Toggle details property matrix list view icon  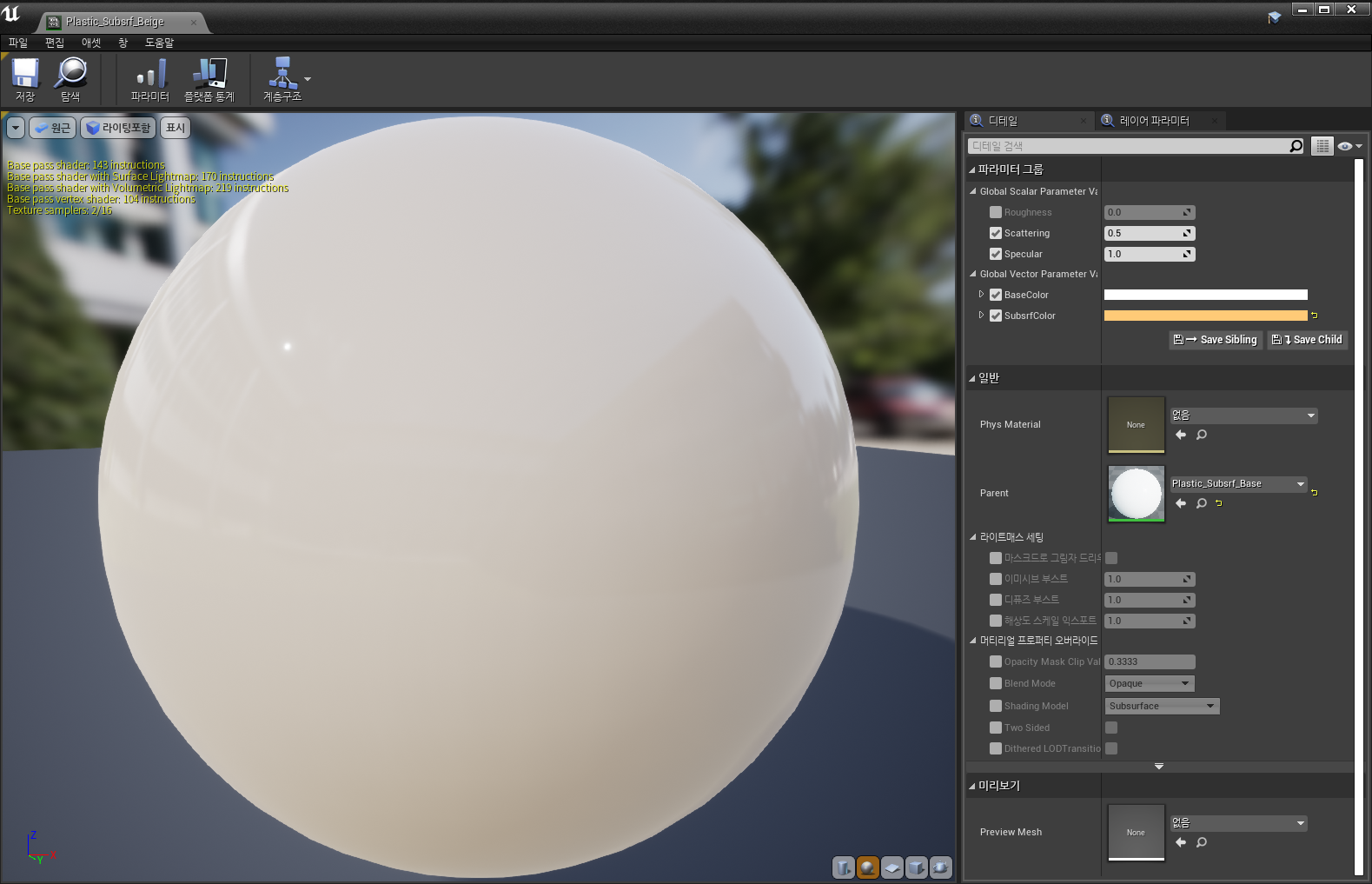tap(1322, 146)
